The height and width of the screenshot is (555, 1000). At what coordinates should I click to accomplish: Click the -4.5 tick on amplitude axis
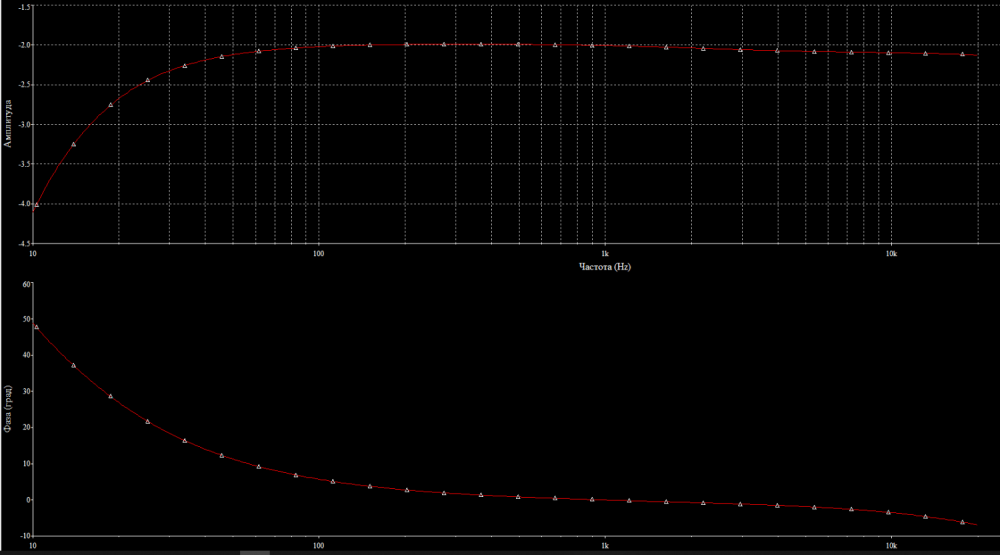pyautogui.click(x=23, y=243)
